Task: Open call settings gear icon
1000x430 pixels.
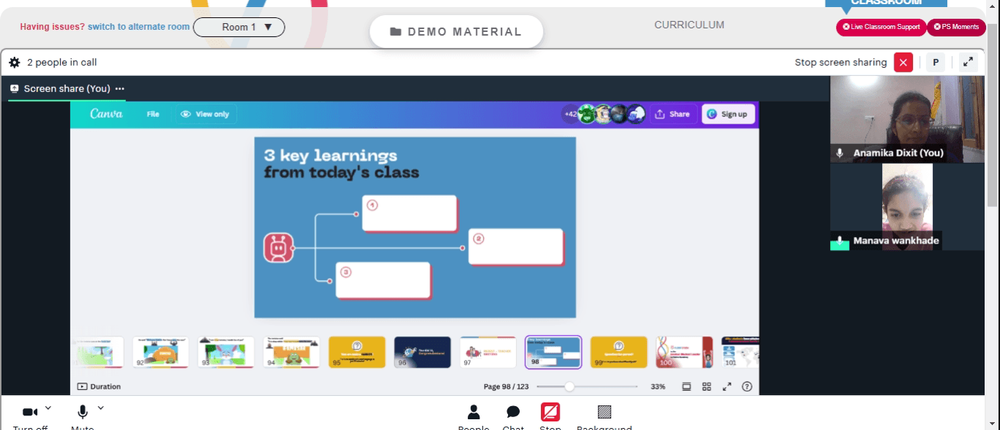Action: tap(14, 63)
